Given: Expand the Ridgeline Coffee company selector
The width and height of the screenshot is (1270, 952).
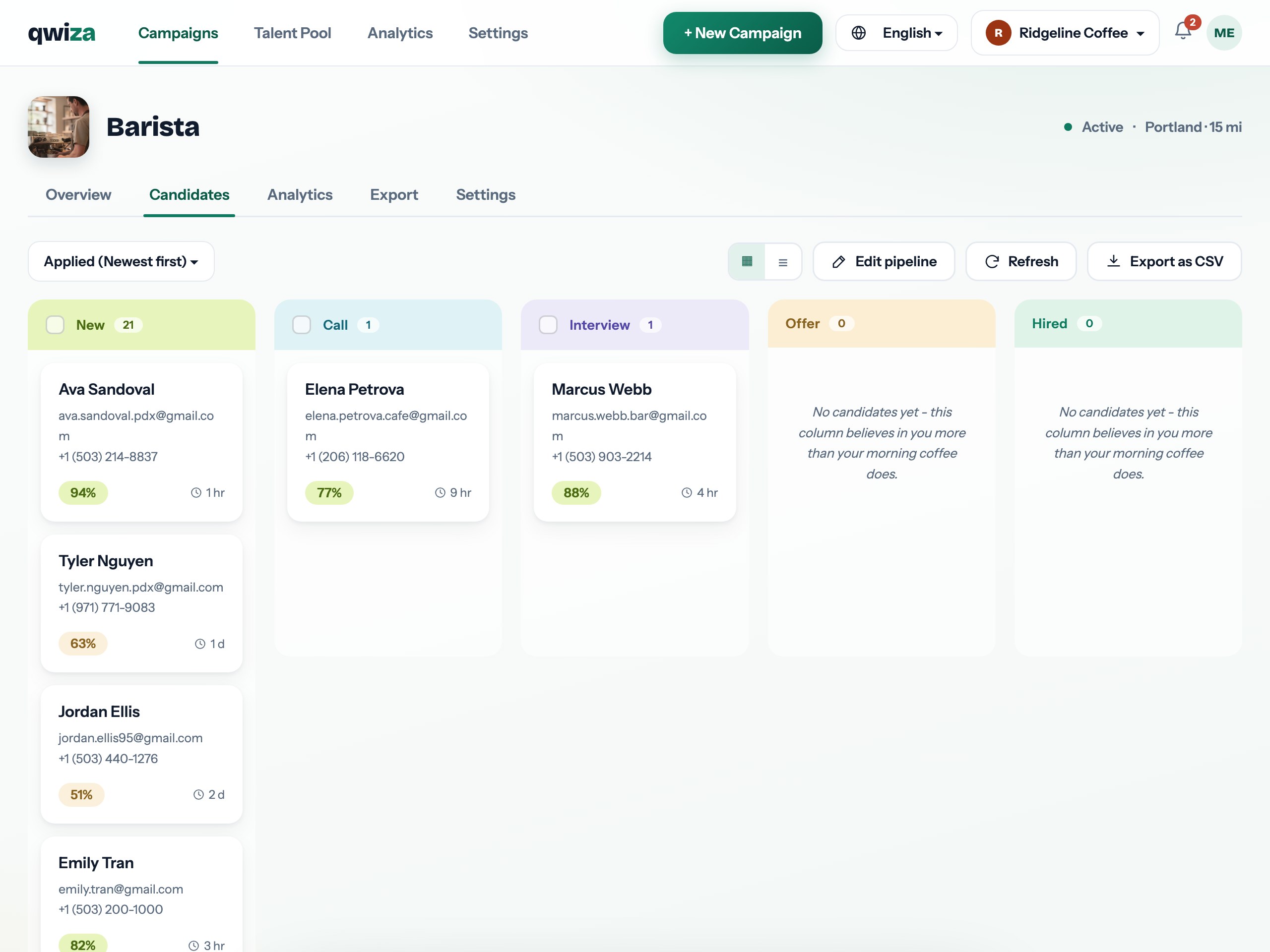Looking at the screenshot, I should [1065, 33].
